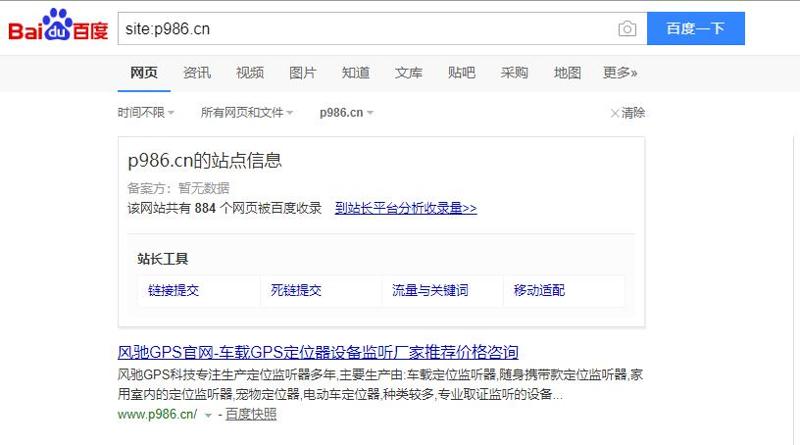Viewport: 800px width, 445px height.
Task: Click the 百度一下 search button
Action: click(695, 29)
